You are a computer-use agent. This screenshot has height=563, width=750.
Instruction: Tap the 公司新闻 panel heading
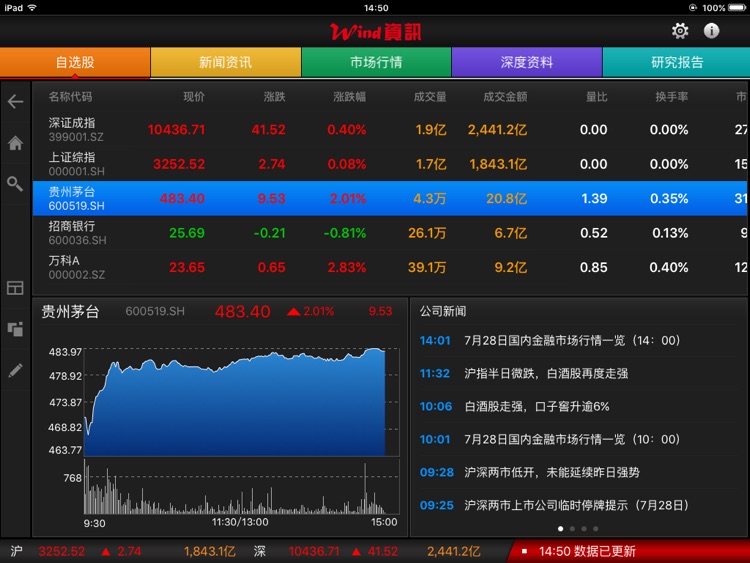click(x=442, y=311)
